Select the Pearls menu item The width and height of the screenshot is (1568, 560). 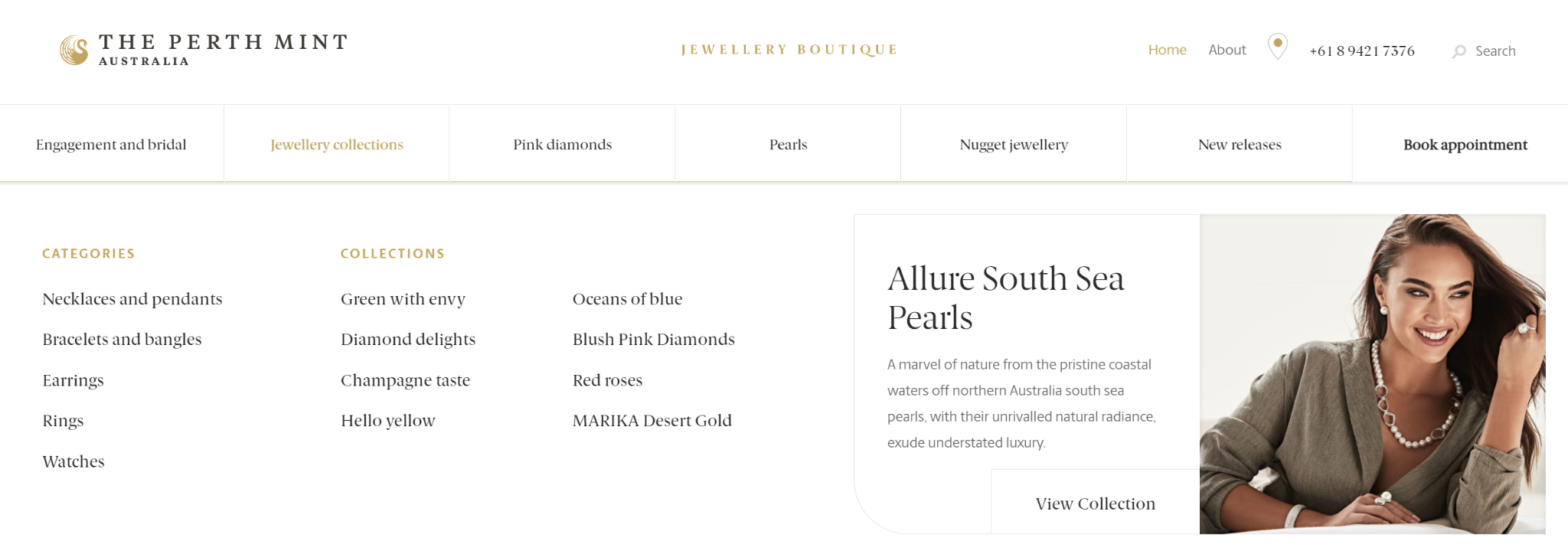788,145
